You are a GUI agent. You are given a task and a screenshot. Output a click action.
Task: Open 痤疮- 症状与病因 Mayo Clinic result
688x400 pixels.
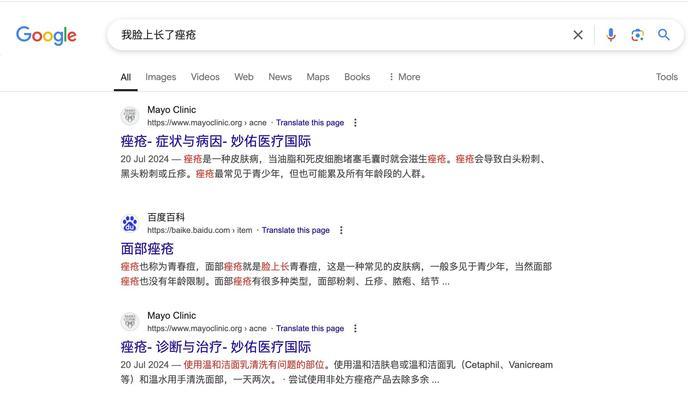coord(215,141)
